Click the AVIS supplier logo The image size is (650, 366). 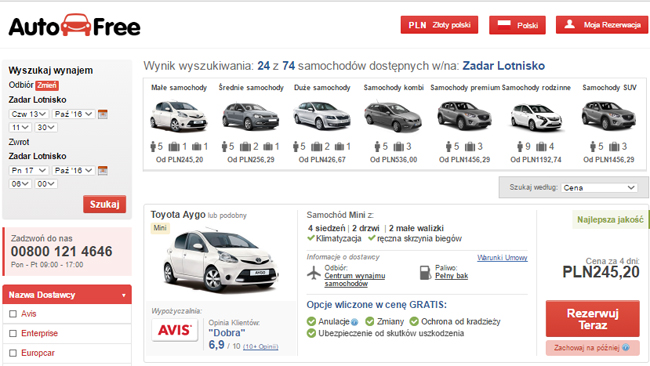[x=175, y=330]
